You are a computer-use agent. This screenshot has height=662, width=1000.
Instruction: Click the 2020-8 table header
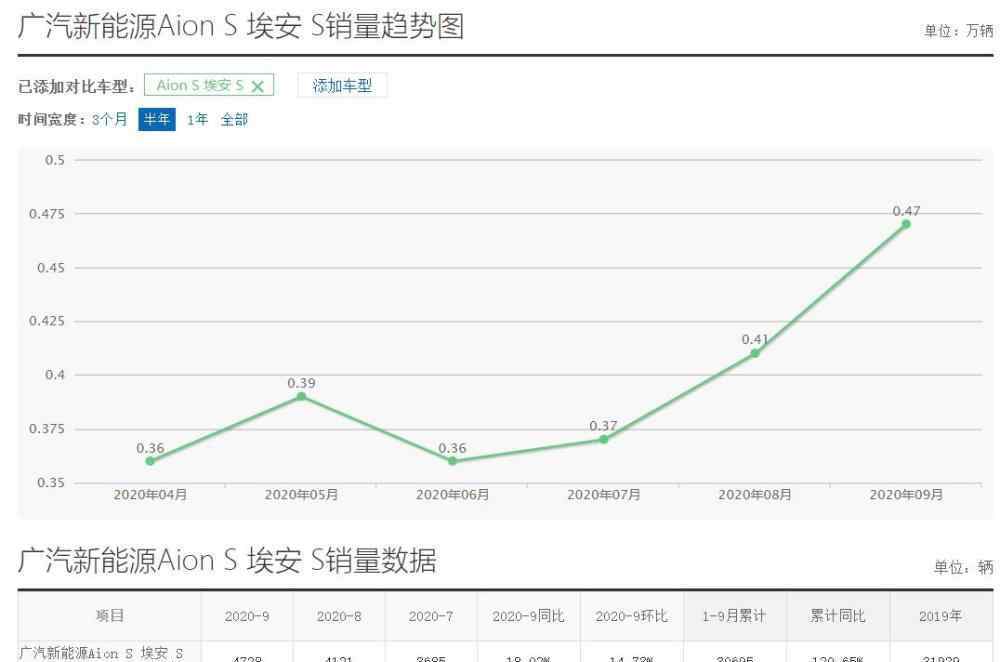coord(339,616)
